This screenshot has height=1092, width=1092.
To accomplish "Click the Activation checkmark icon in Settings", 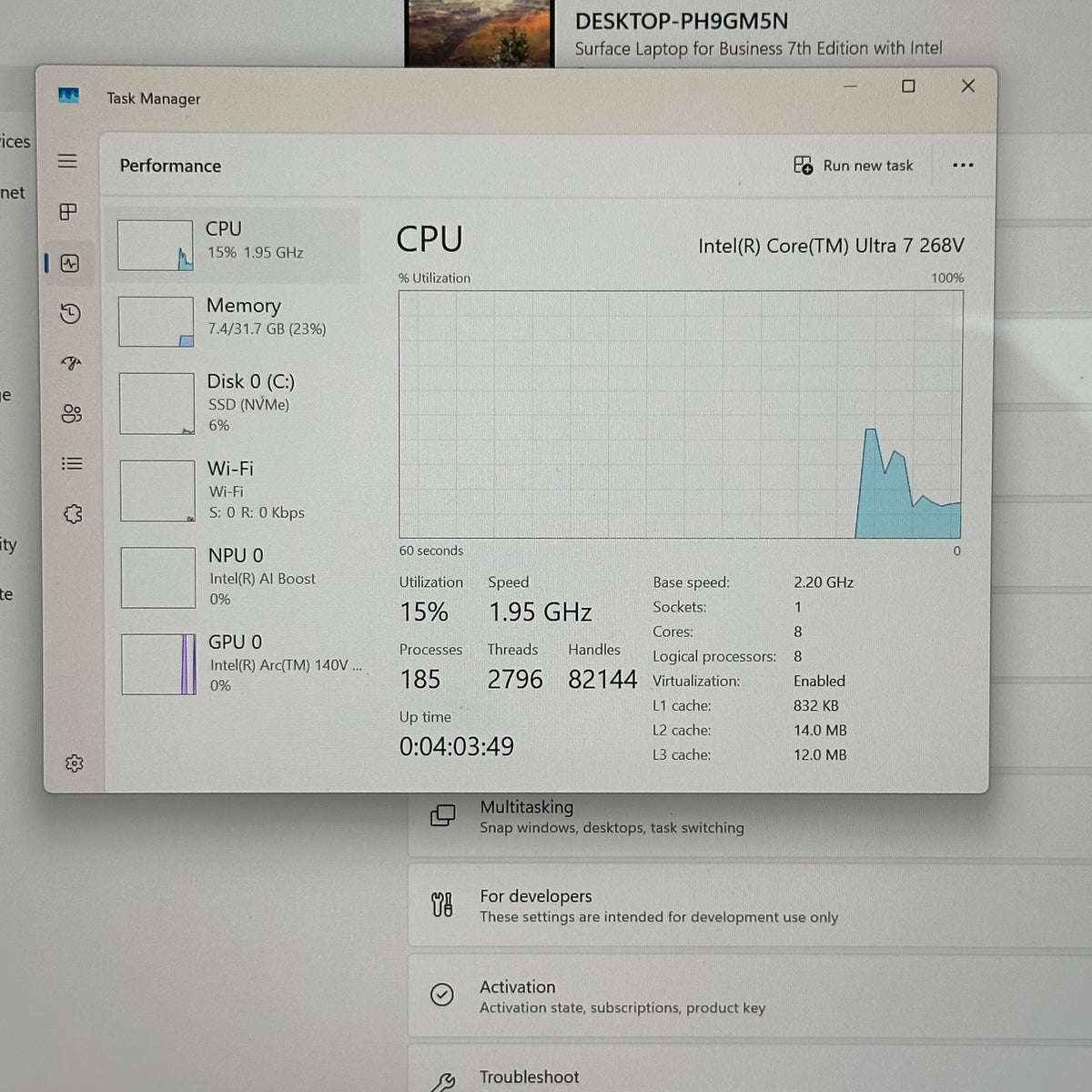I will [442, 995].
